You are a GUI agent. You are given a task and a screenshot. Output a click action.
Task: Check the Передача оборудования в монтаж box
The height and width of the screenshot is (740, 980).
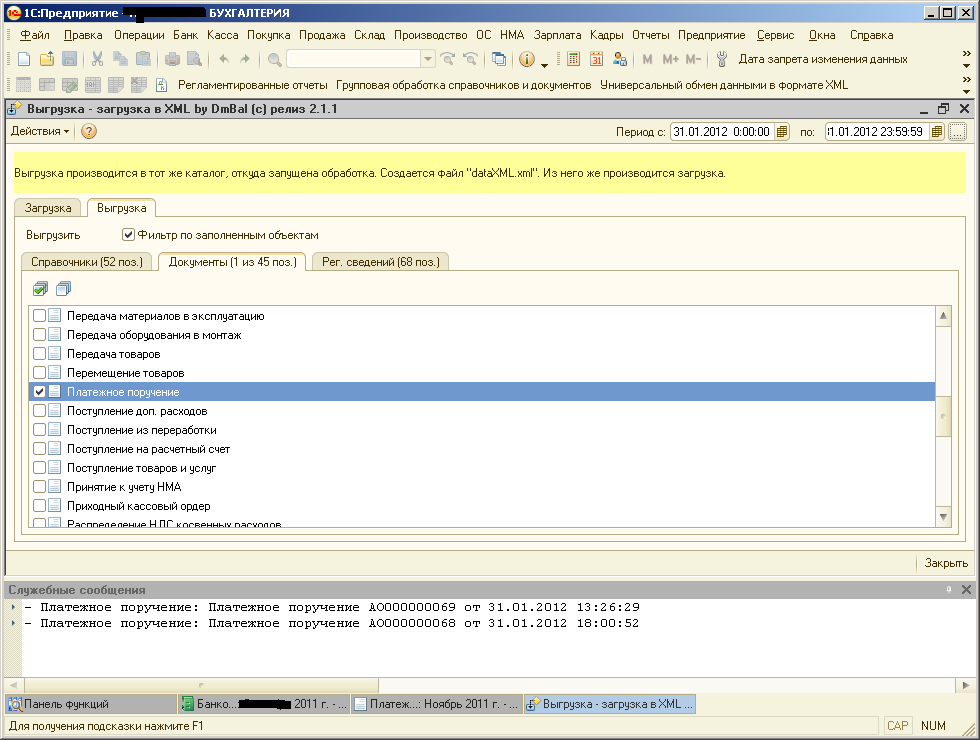click(x=39, y=334)
